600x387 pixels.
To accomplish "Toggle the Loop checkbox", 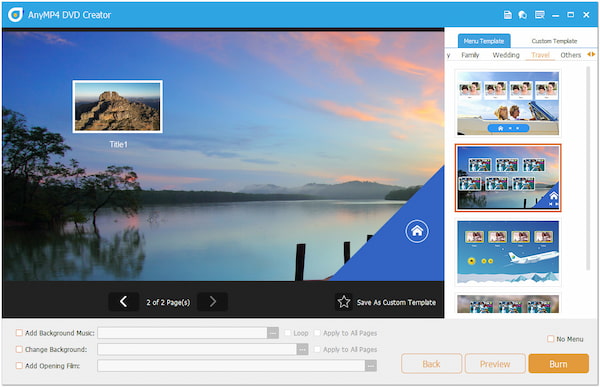I will point(287,333).
